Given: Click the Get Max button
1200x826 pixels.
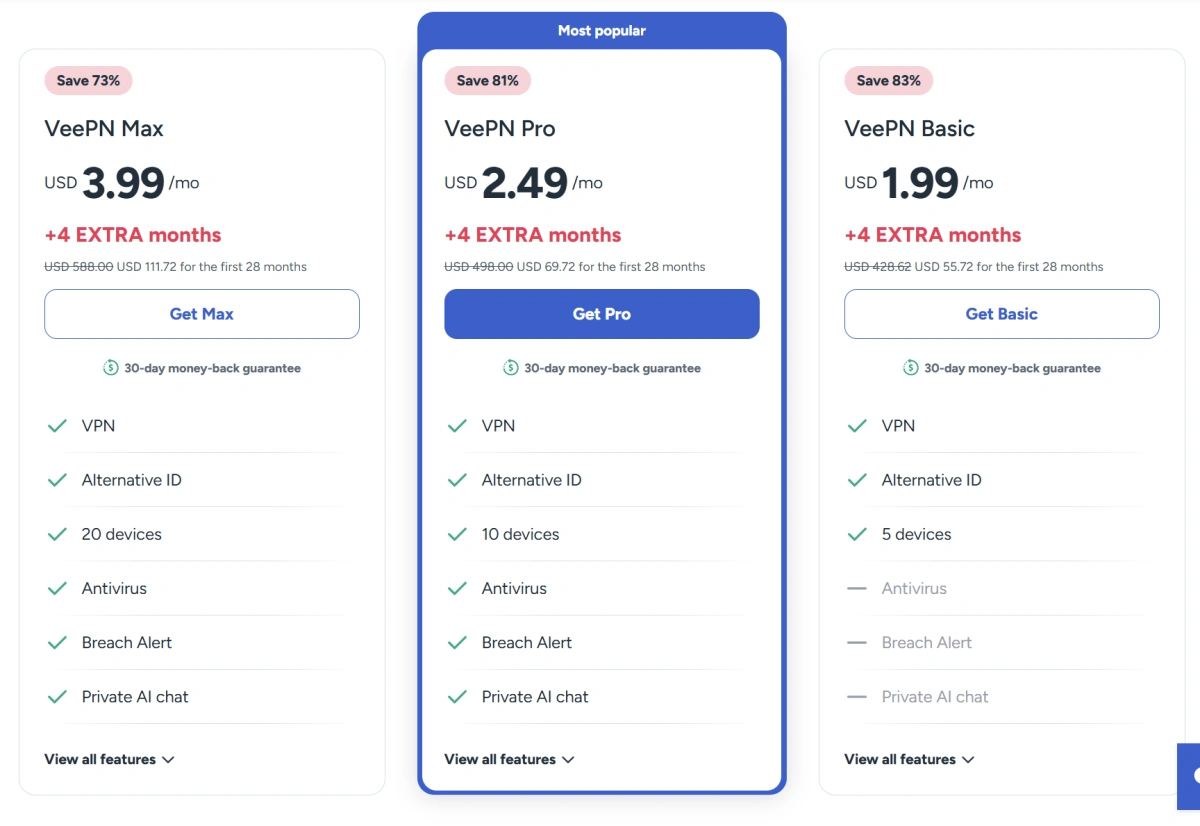Looking at the screenshot, I should click(x=202, y=314).
